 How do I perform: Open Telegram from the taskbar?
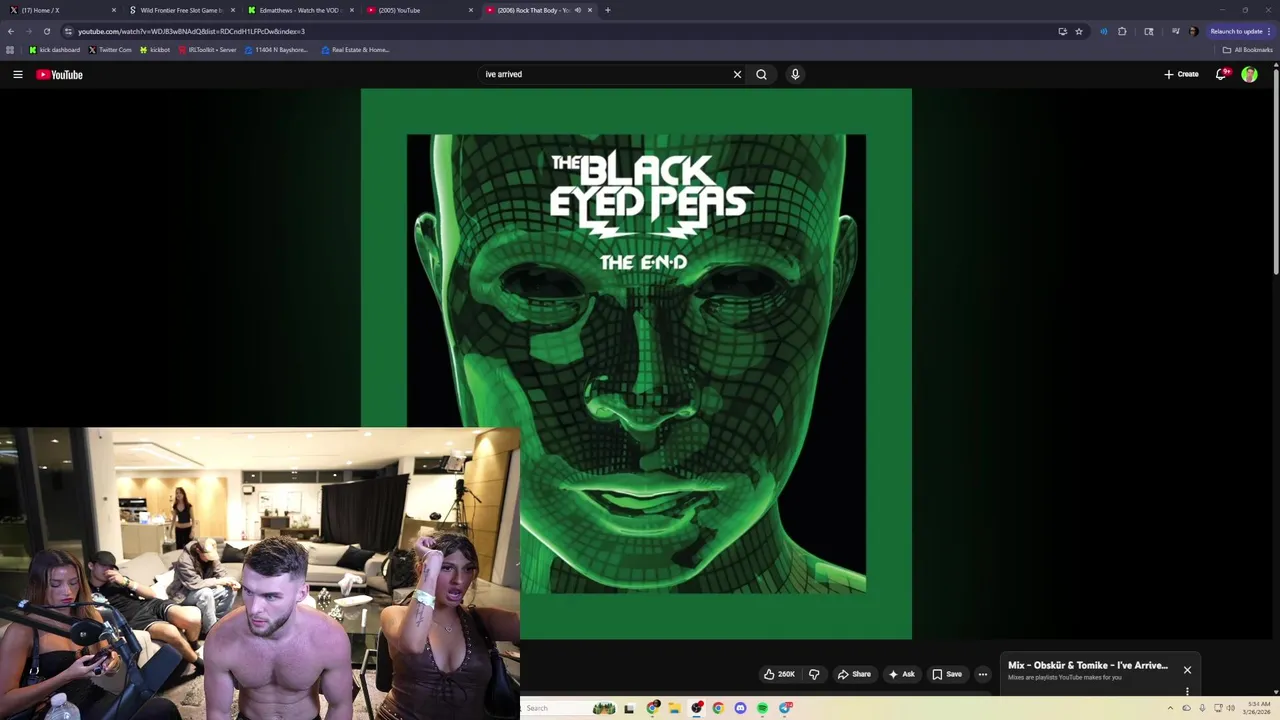tap(785, 708)
